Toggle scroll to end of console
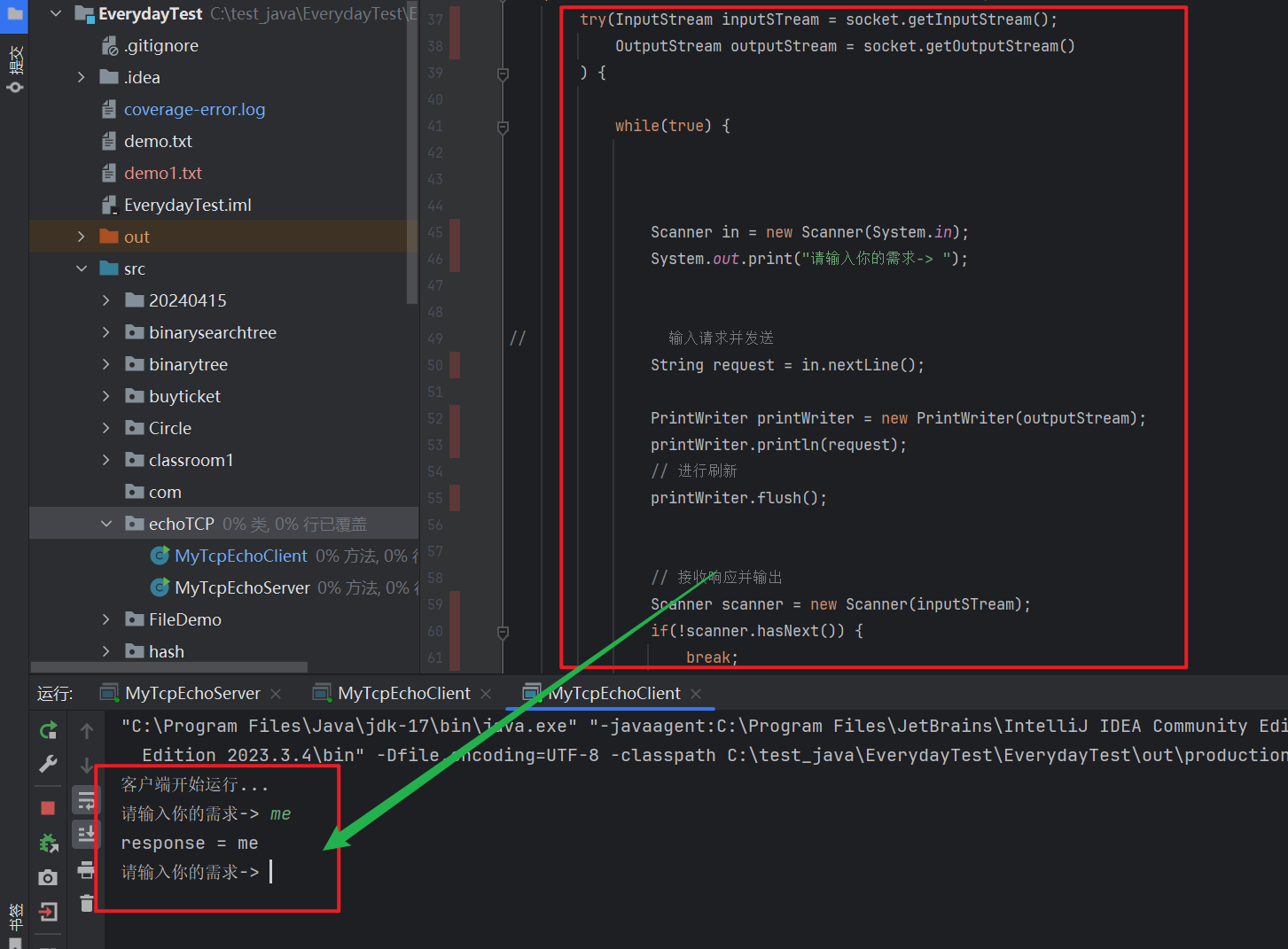The height and width of the screenshot is (949, 1288). pyautogui.click(x=86, y=834)
